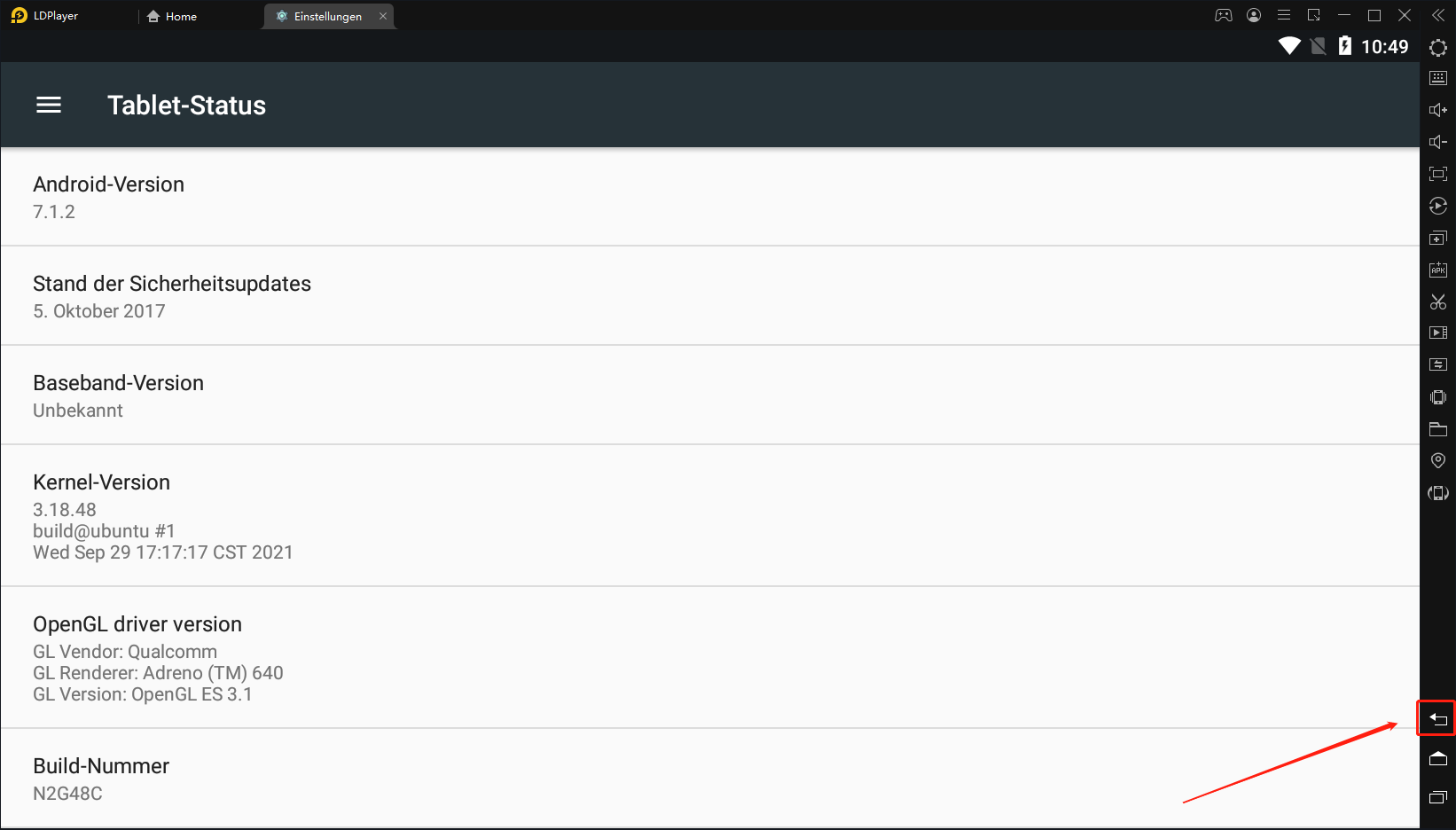Open the shared folder icon
Image resolution: width=1456 pixels, height=830 pixels.
1438,429
